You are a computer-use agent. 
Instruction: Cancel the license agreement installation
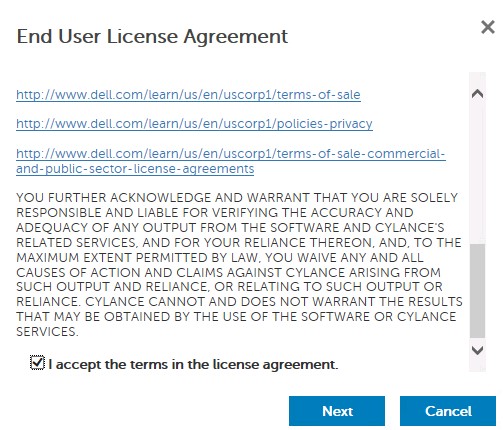448,411
